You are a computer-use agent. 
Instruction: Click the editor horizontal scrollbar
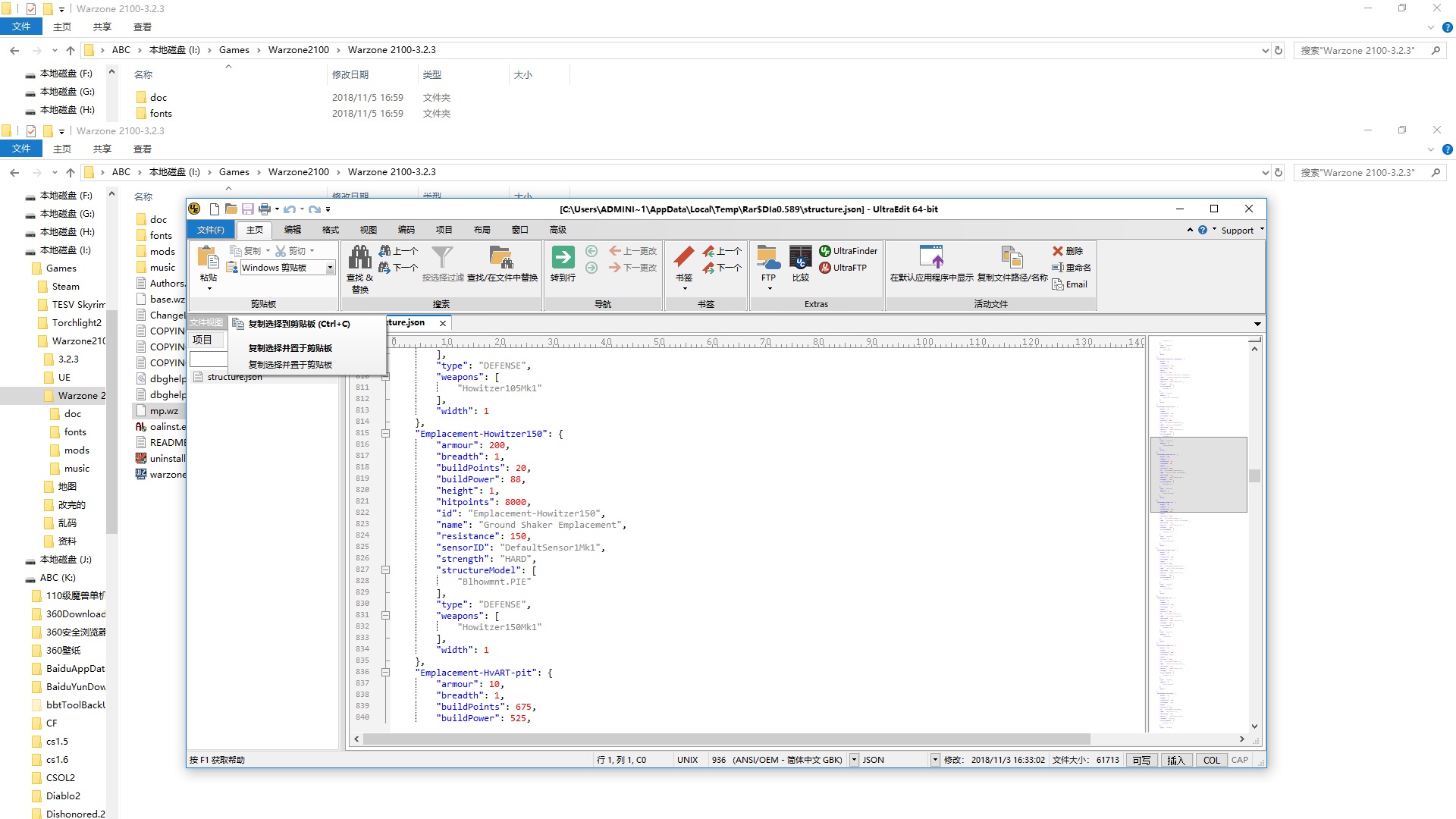pyautogui.click(x=726, y=739)
